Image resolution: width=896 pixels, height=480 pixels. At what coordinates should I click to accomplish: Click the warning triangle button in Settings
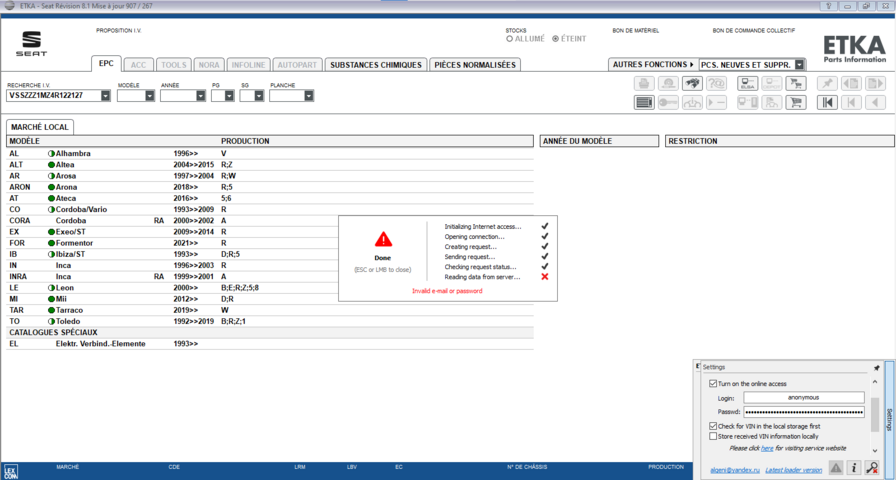(836, 467)
